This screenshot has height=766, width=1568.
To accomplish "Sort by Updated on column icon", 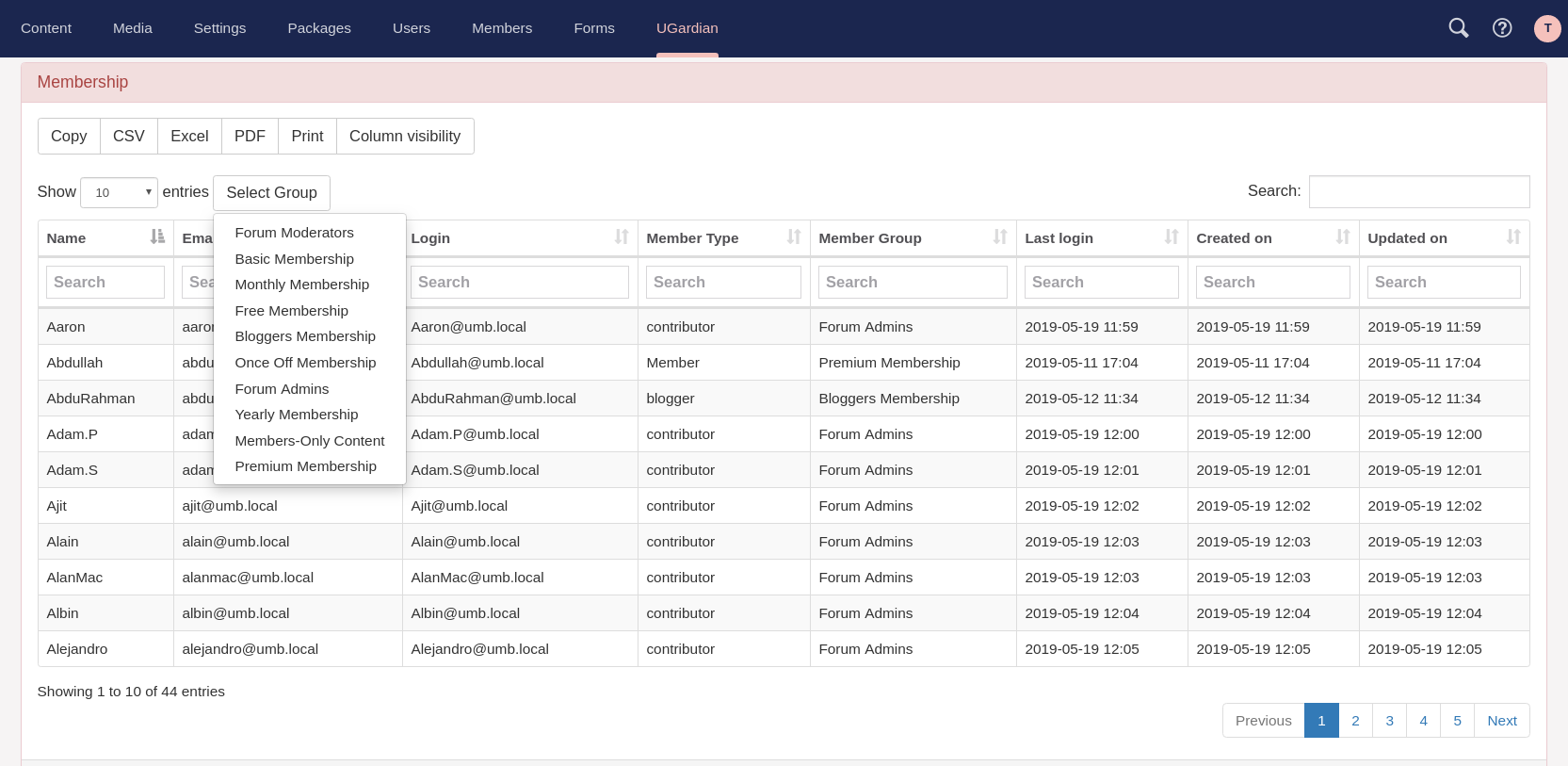I will 1513,237.
